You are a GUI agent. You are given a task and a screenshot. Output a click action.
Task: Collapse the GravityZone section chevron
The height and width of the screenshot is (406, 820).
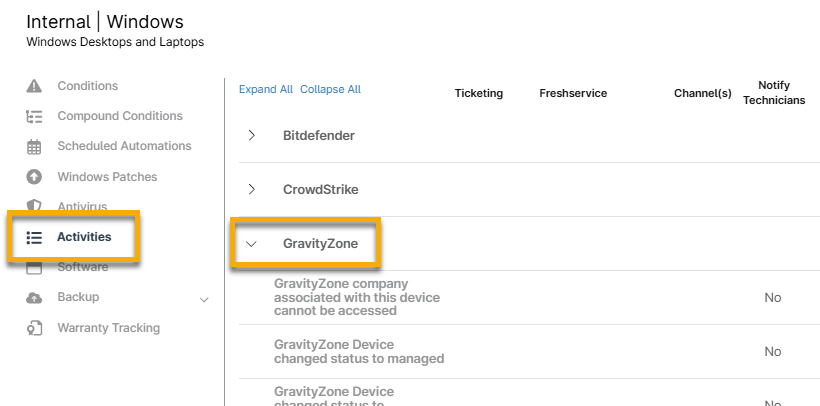(x=251, y=243)
